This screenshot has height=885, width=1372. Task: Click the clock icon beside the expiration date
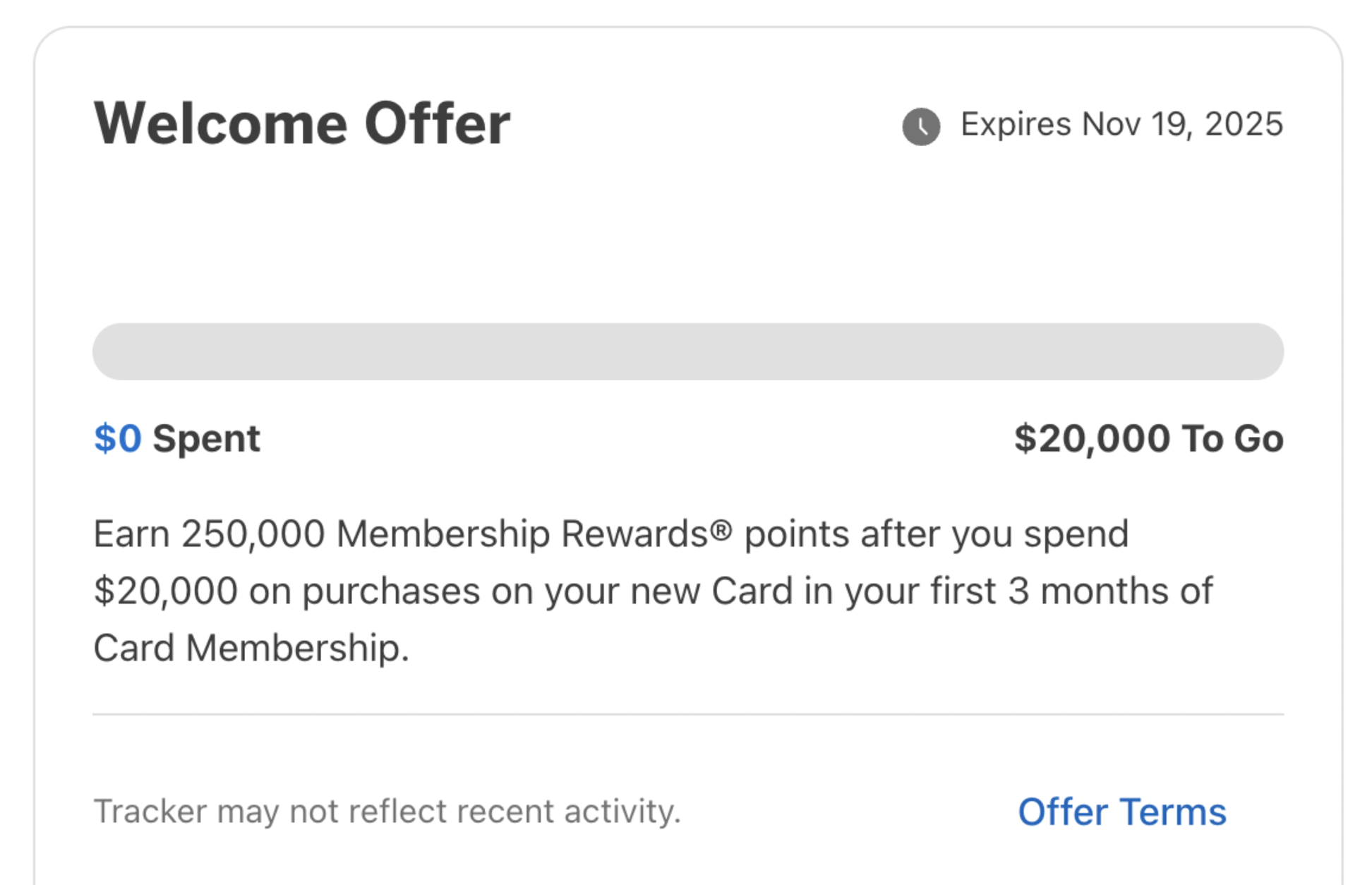point(920,127)
